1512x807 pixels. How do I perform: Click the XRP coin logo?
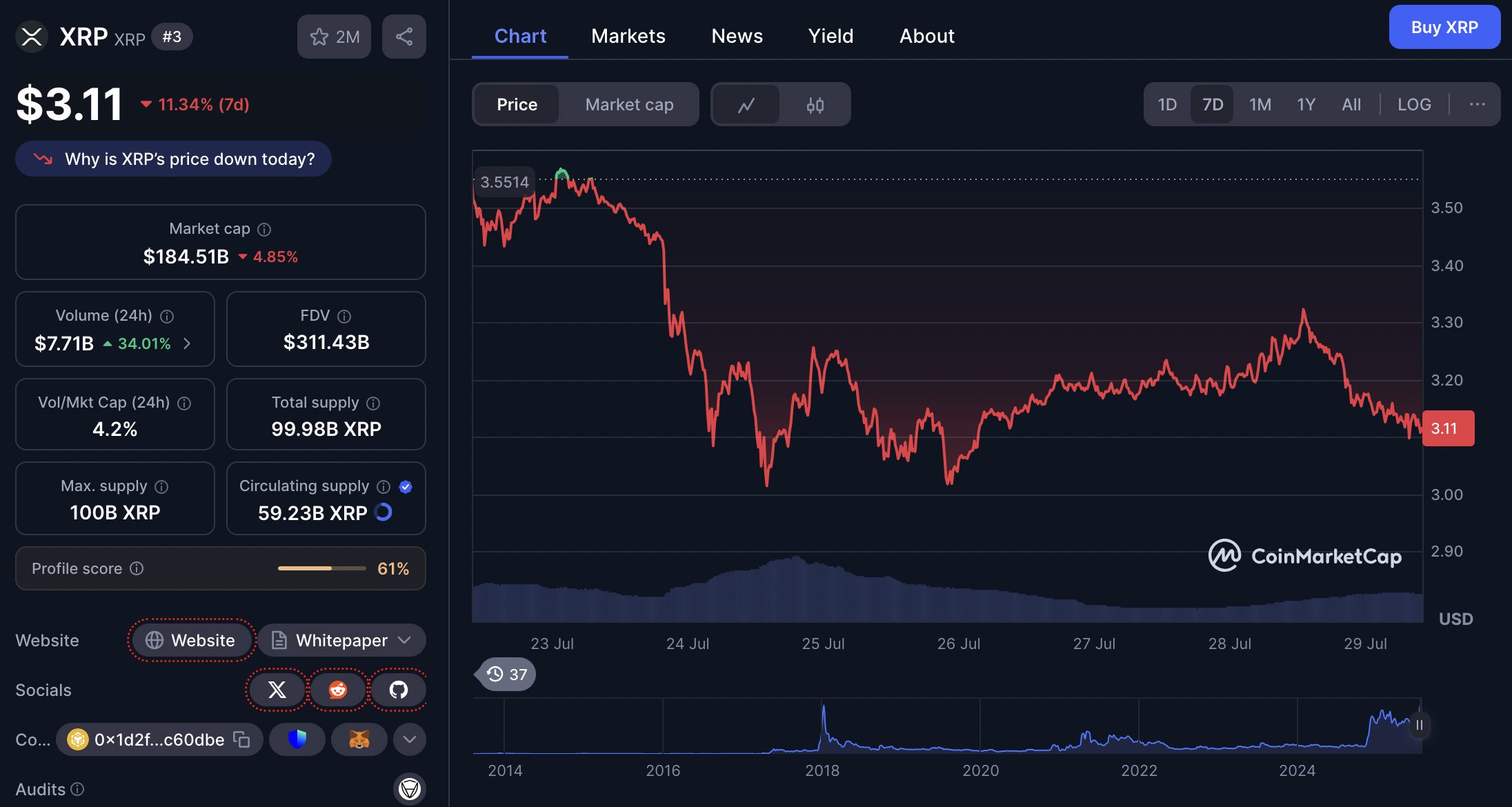click(x=32, y=37)
